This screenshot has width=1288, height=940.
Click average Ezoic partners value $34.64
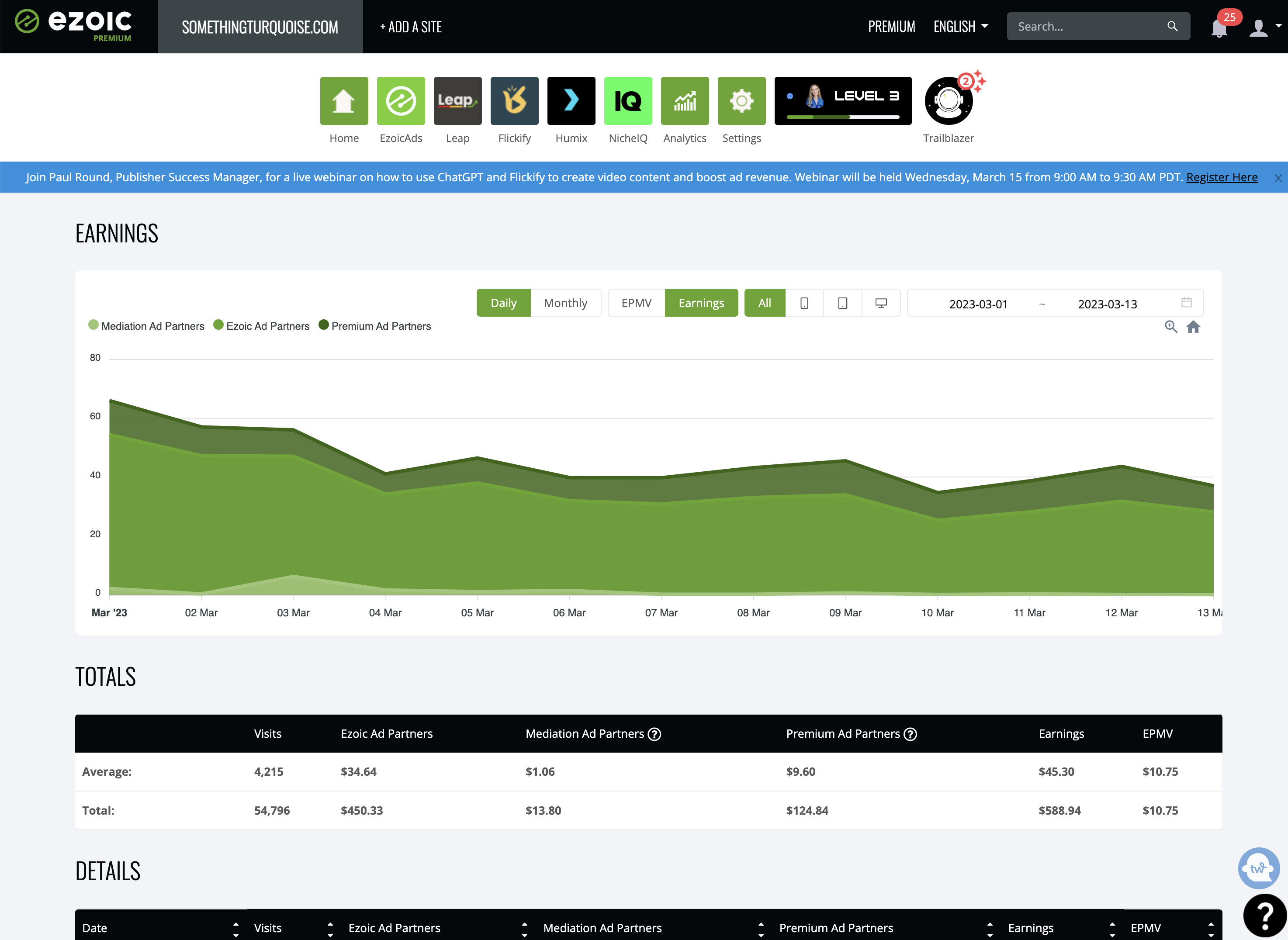click(x=359, y=771)
